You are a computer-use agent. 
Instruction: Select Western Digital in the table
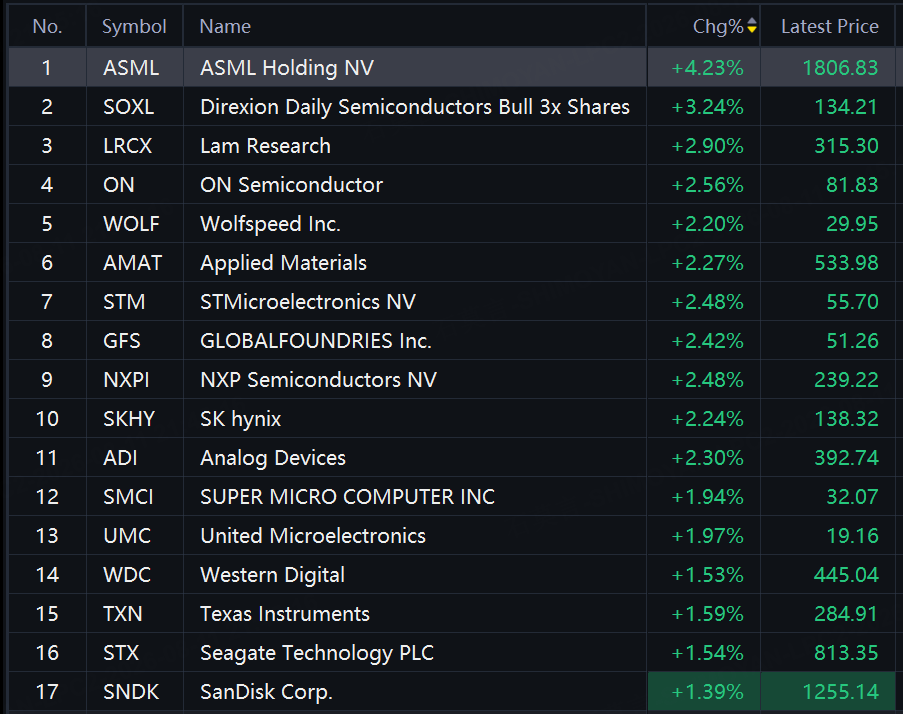point(272,575)
